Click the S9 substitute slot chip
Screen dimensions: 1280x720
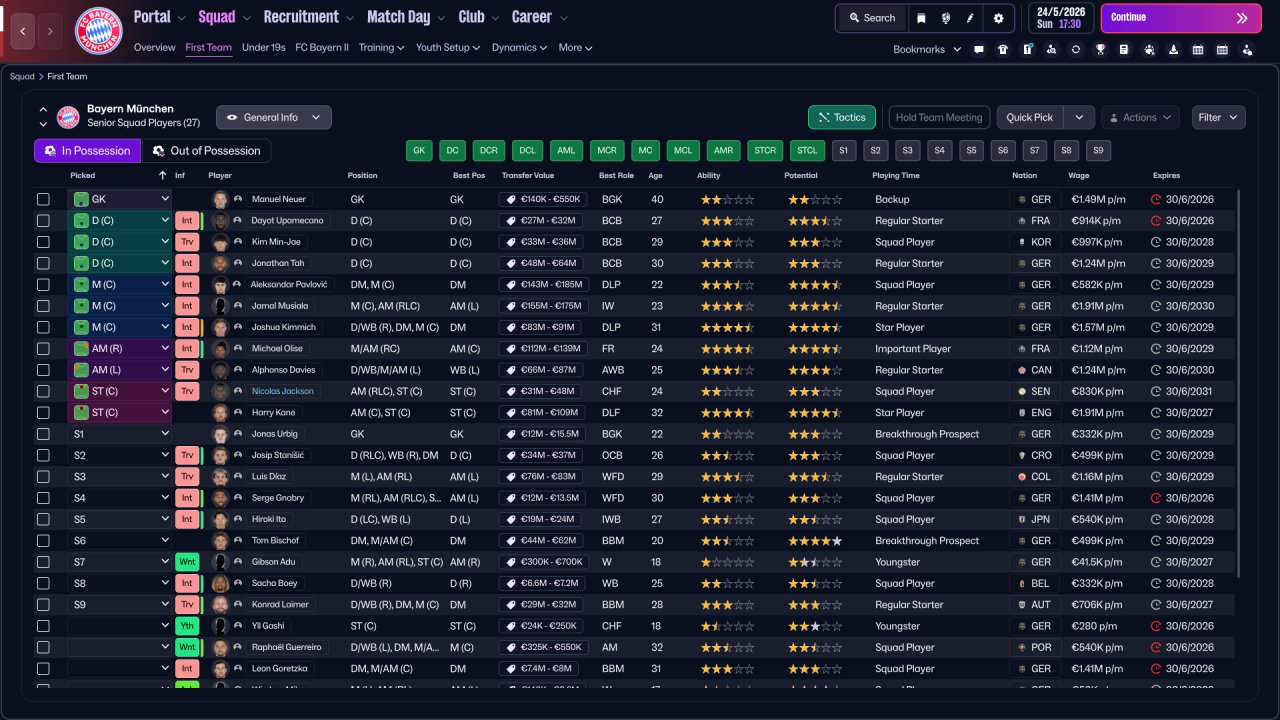(x=1098, y=151)
